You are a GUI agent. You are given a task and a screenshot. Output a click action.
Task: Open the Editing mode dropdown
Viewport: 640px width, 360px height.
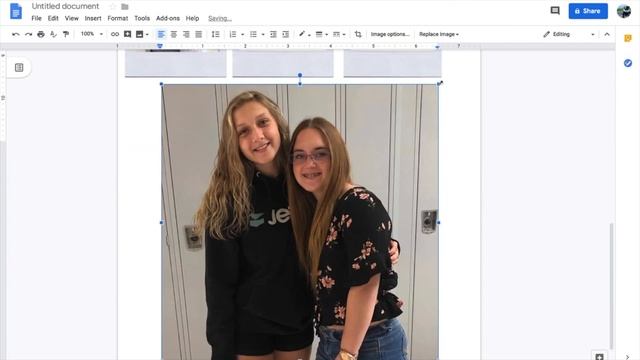pyautogui.click(x=569, y=34)
